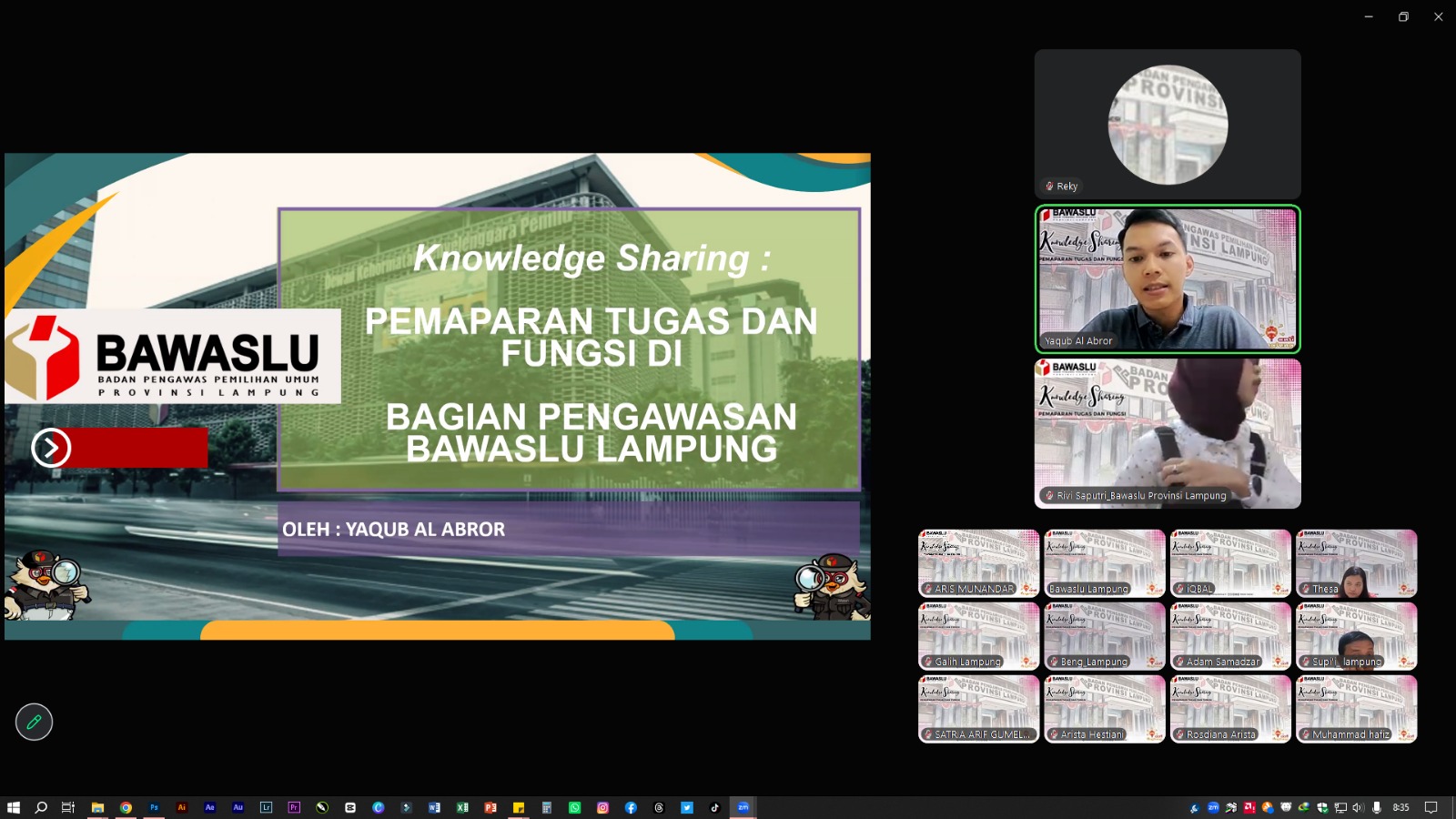
Task: Select Yaqub Al Abror's video tile
Action: click(1168, 278)
